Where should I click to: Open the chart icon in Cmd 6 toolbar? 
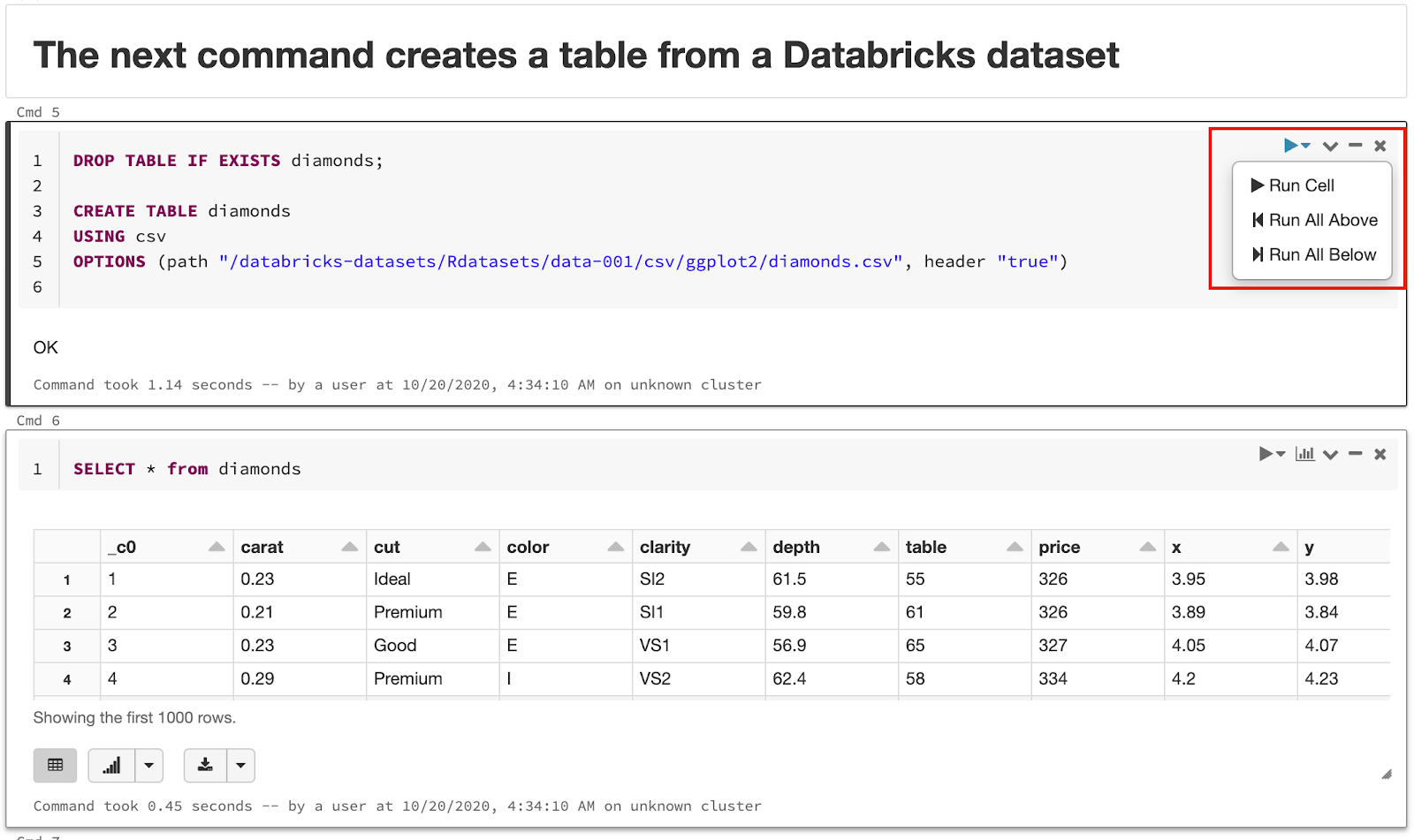pos(1305,454)
